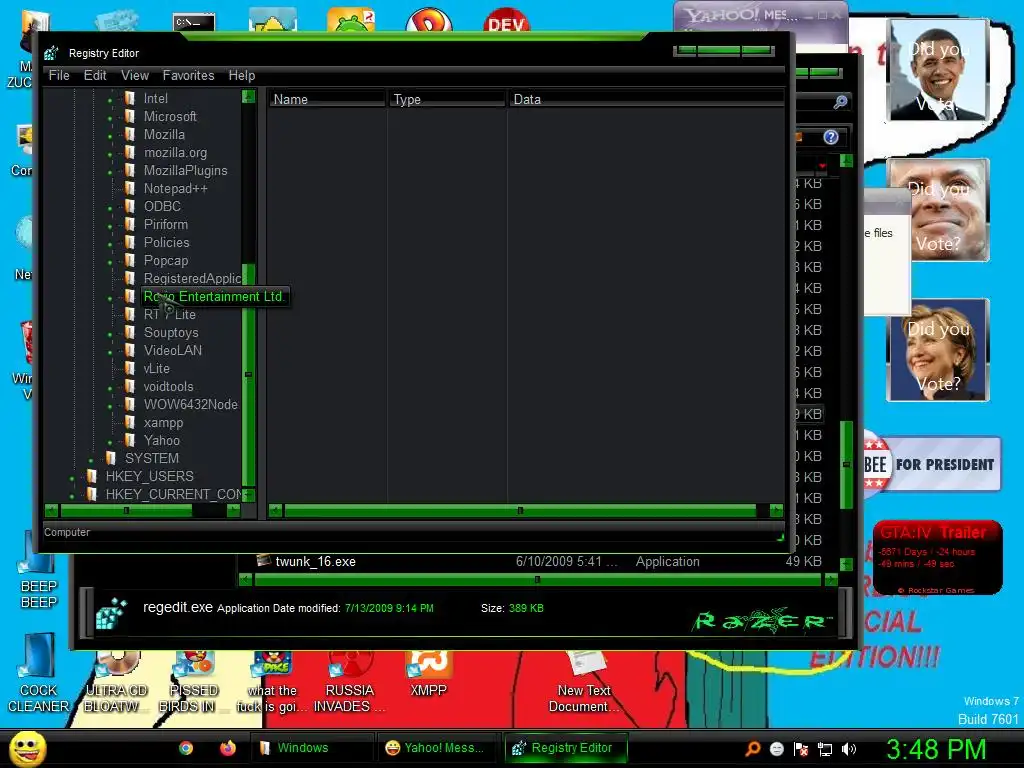Expand the Policies key node
The image size is (1024, 768).
(110, 244)
